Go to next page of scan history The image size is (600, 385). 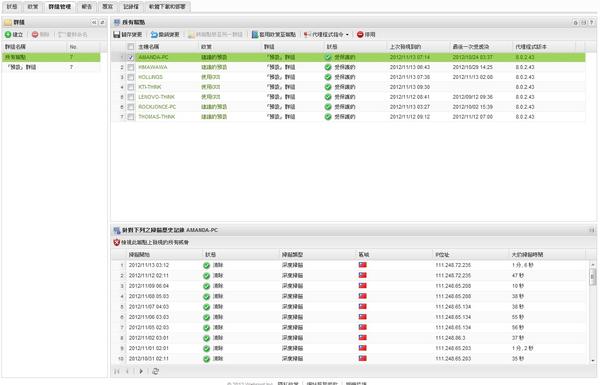141,371
